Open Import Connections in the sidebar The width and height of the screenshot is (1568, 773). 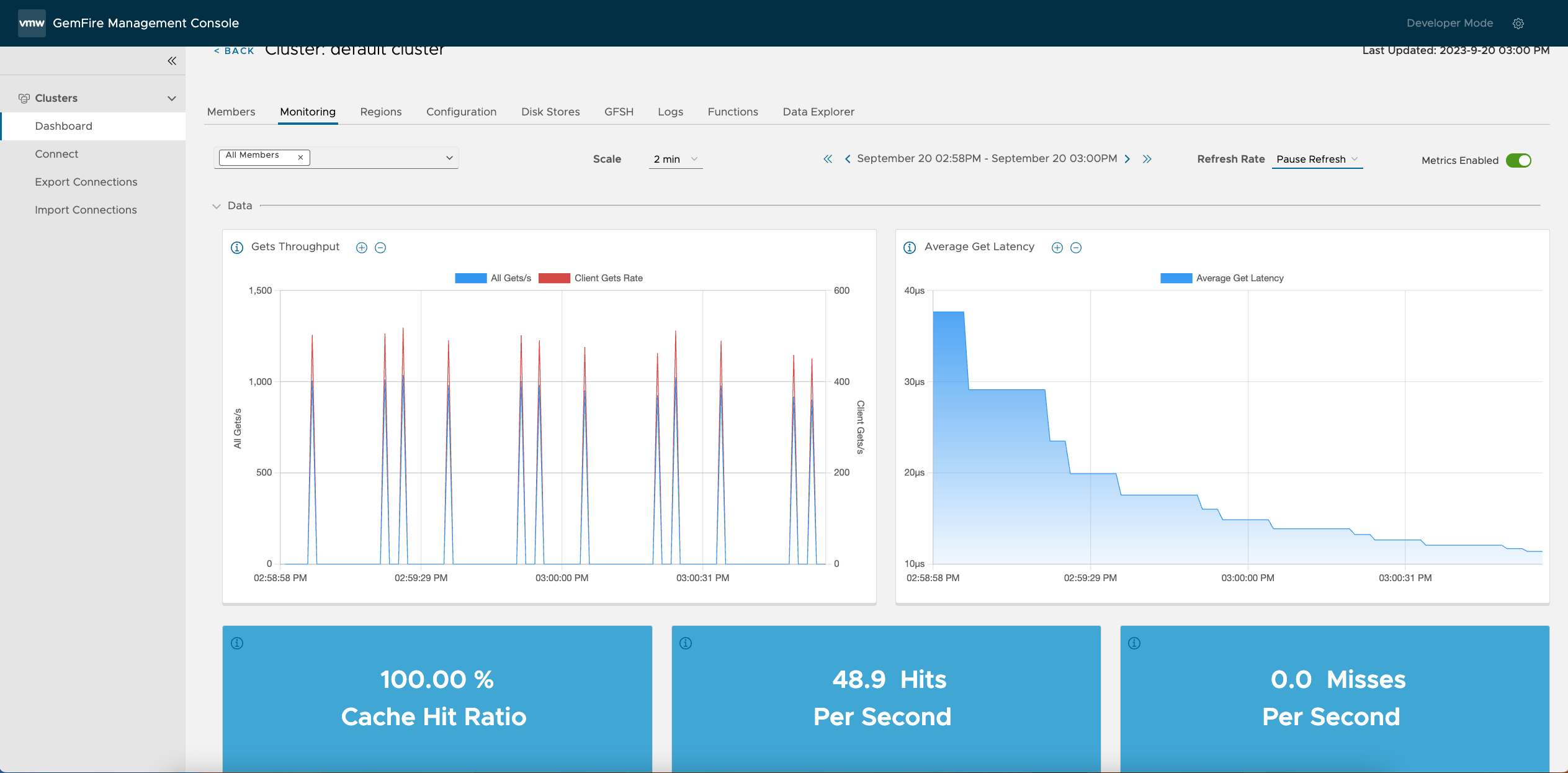94,210
